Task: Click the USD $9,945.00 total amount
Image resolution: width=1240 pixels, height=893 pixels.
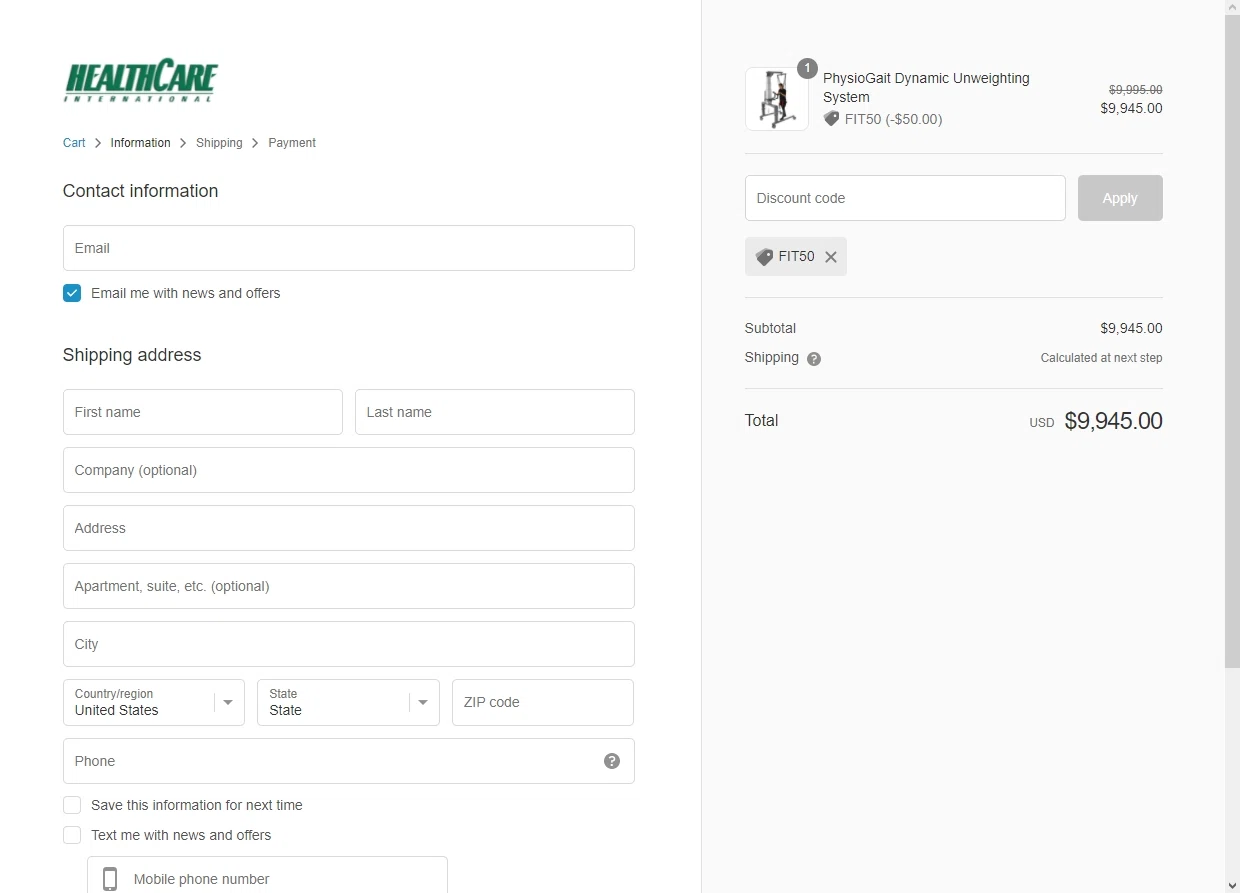Action: (x=1096, y=421)
